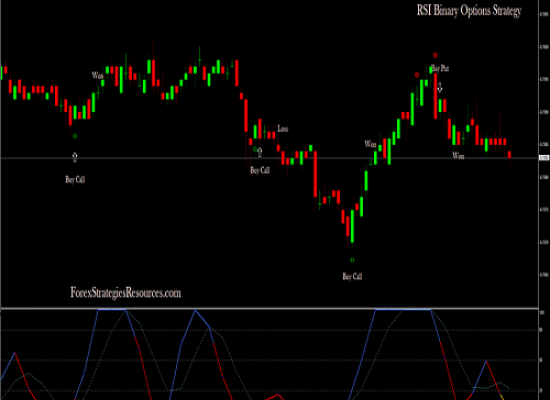Open the ForexStrategiesResources.com watermark link

click(126, 293)
